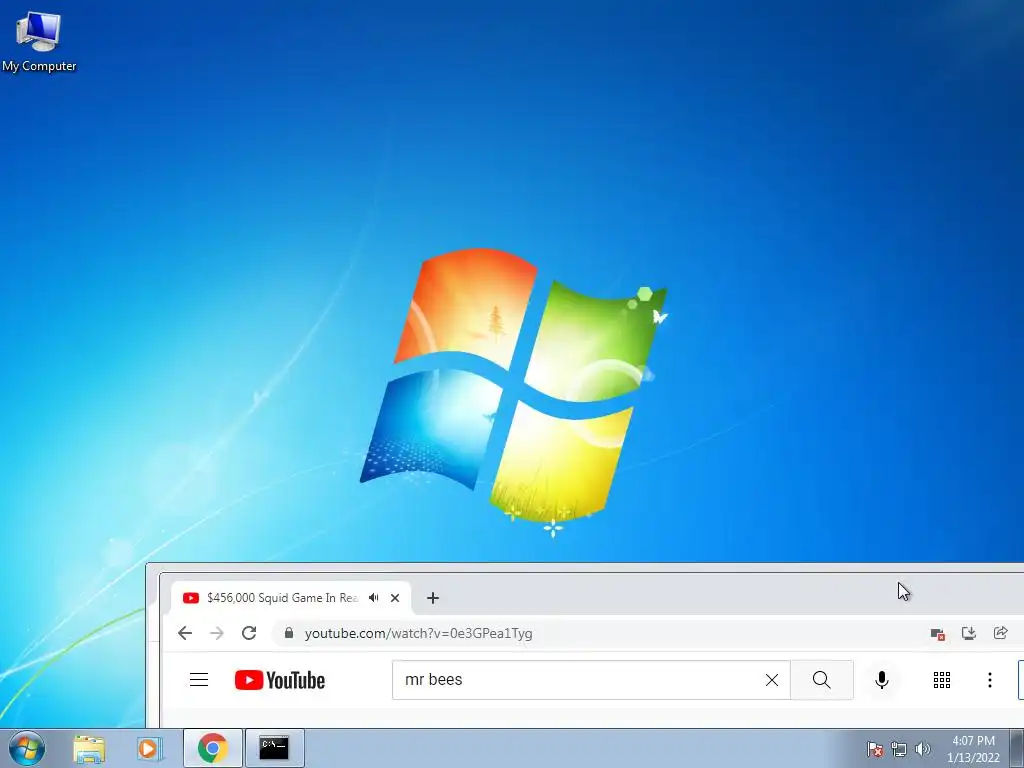
Task: Click the Chrome forward arrow
Action: (x=217, y=633)
